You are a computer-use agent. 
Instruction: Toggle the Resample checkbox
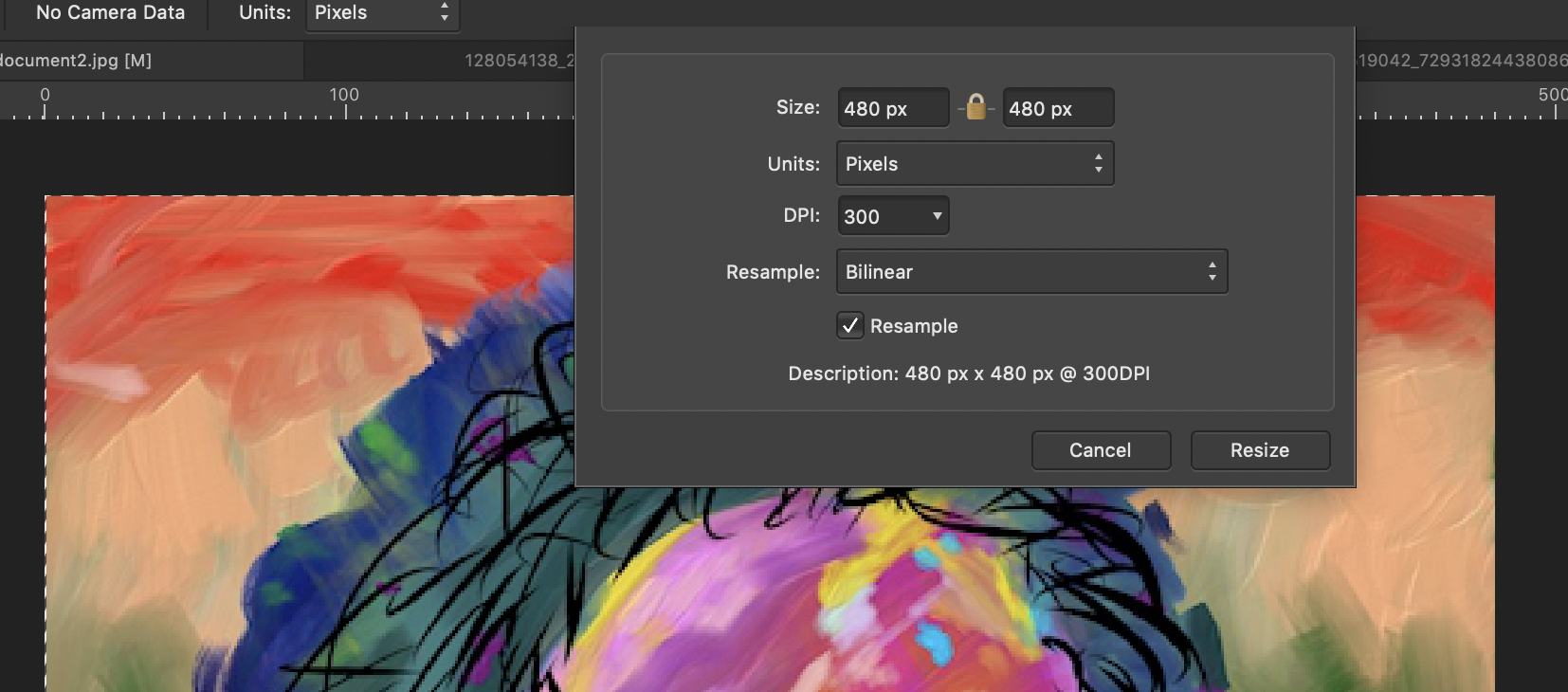coord(850,326)
